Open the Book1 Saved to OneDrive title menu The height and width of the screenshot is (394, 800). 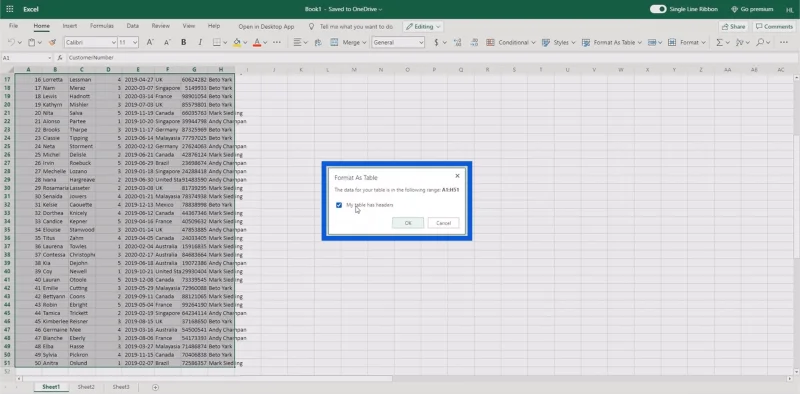tap(343, 9)
